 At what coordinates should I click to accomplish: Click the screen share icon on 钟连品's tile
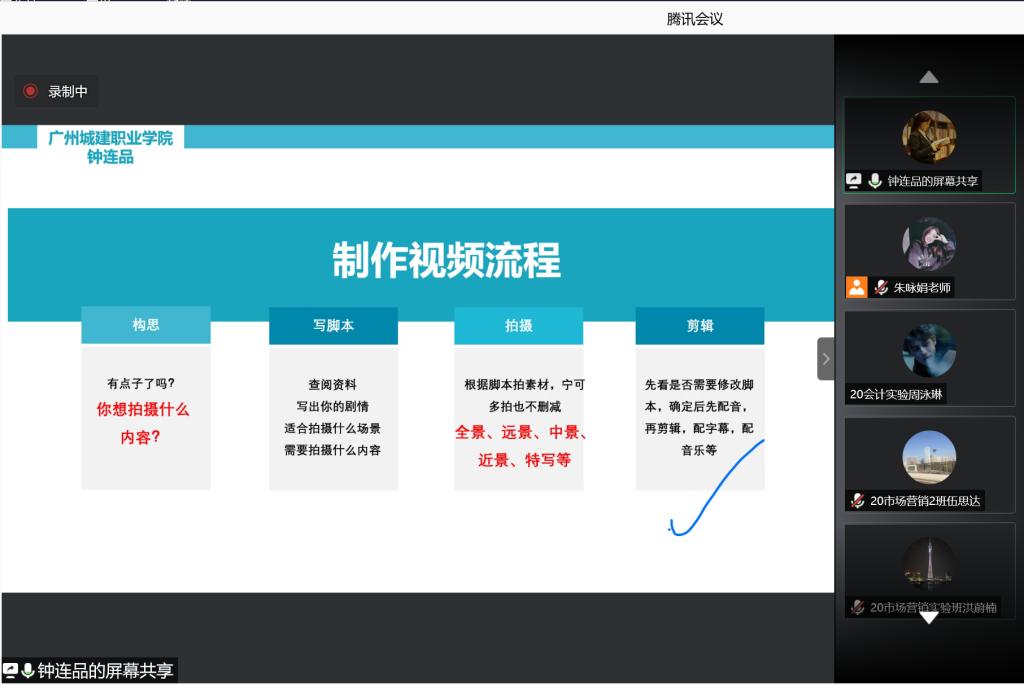854,181
